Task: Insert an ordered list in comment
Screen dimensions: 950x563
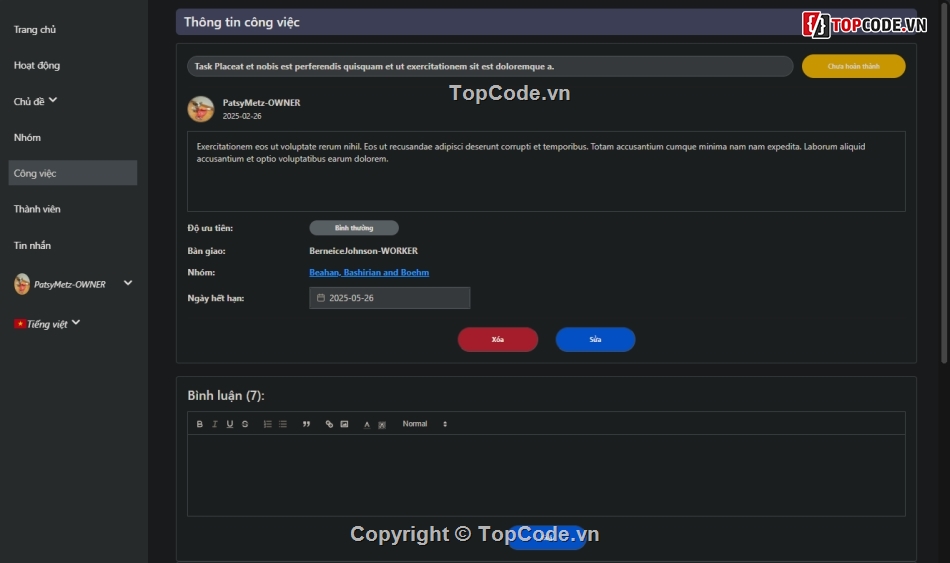Action: [267, 424]
